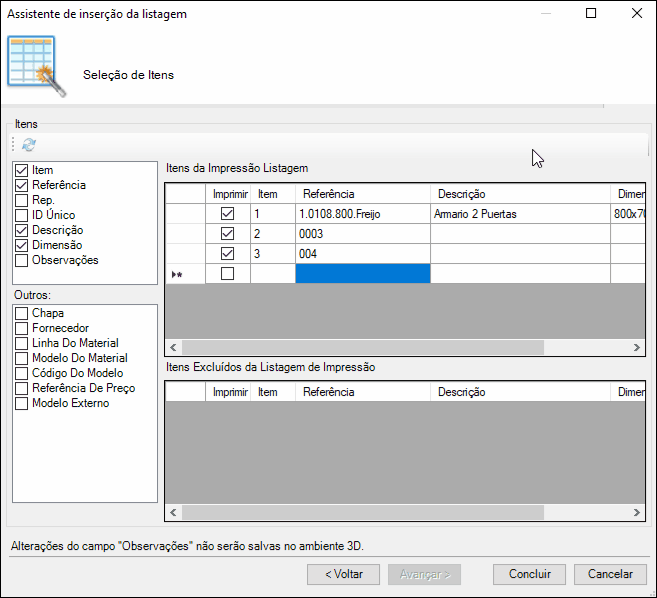
Task: Check Imprimir in the new empty row
Action: [x=228, y=274]
